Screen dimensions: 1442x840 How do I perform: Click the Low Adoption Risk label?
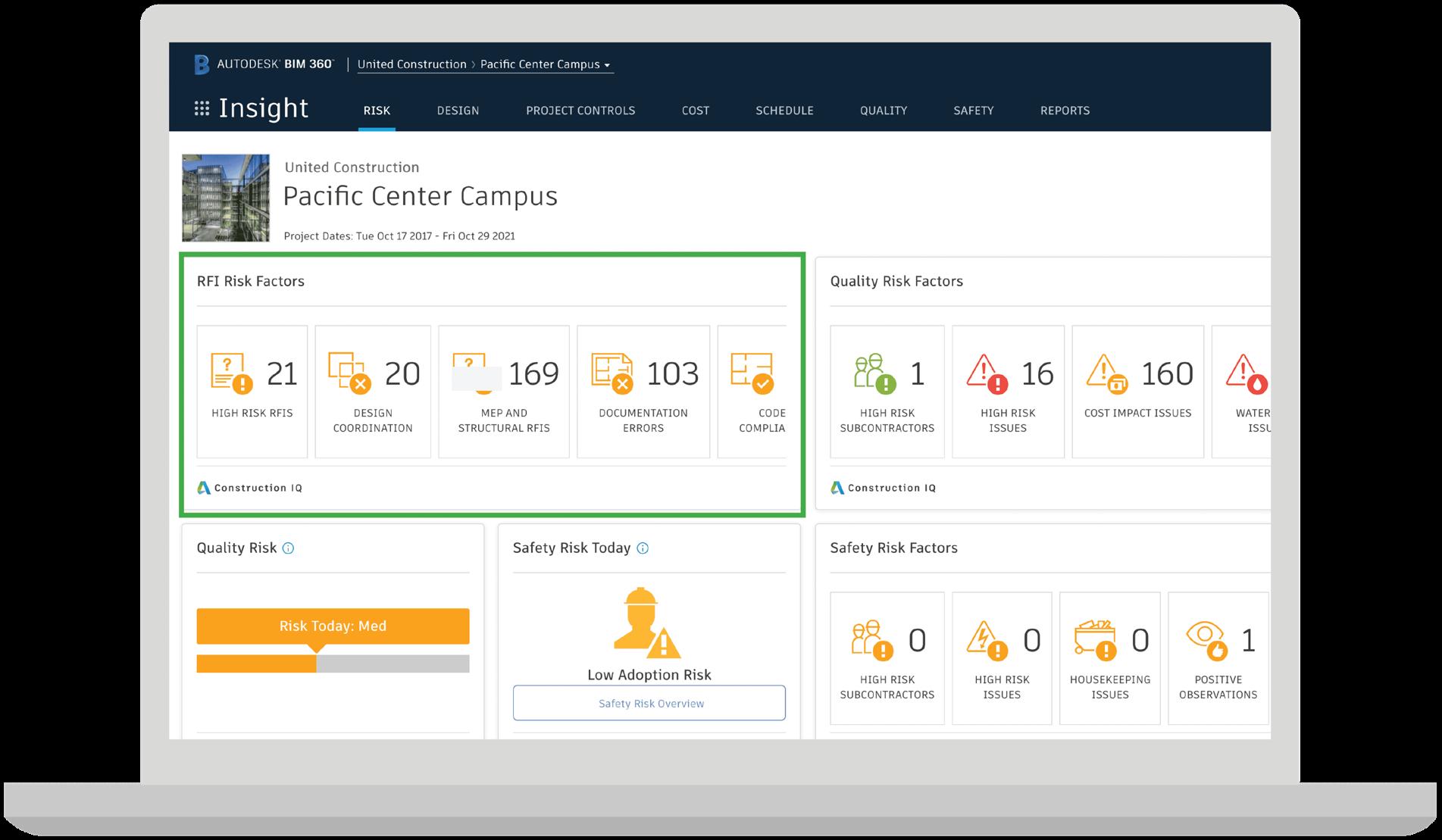[x=649, y=675]
